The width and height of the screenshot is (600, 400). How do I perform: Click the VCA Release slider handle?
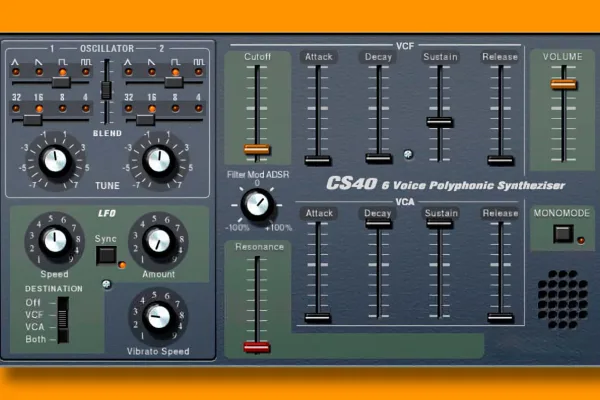[x=500, y=317]
